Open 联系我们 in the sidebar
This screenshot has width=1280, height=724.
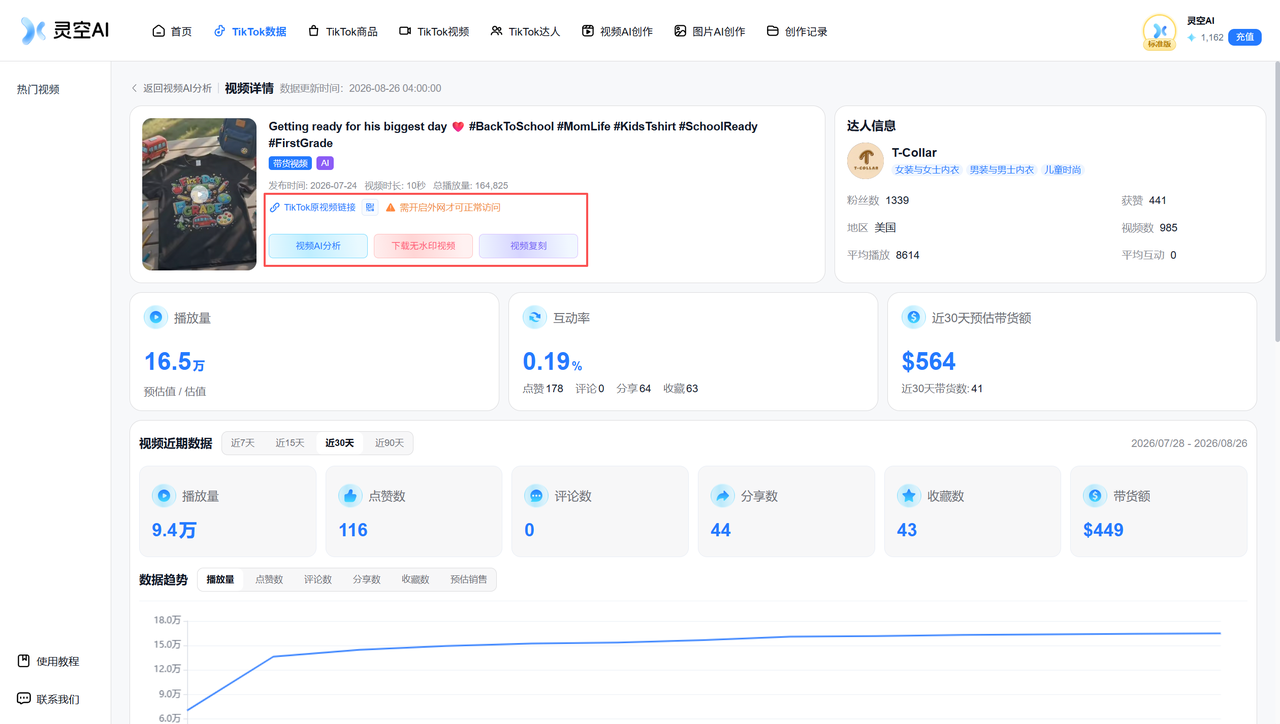click(x=48, y=699)
